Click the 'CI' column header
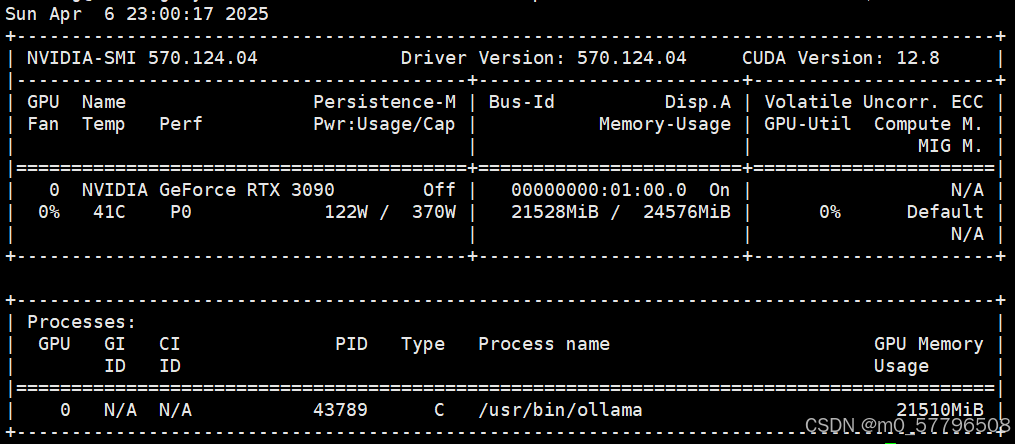1015x444 pixels. tap(170, 344)
